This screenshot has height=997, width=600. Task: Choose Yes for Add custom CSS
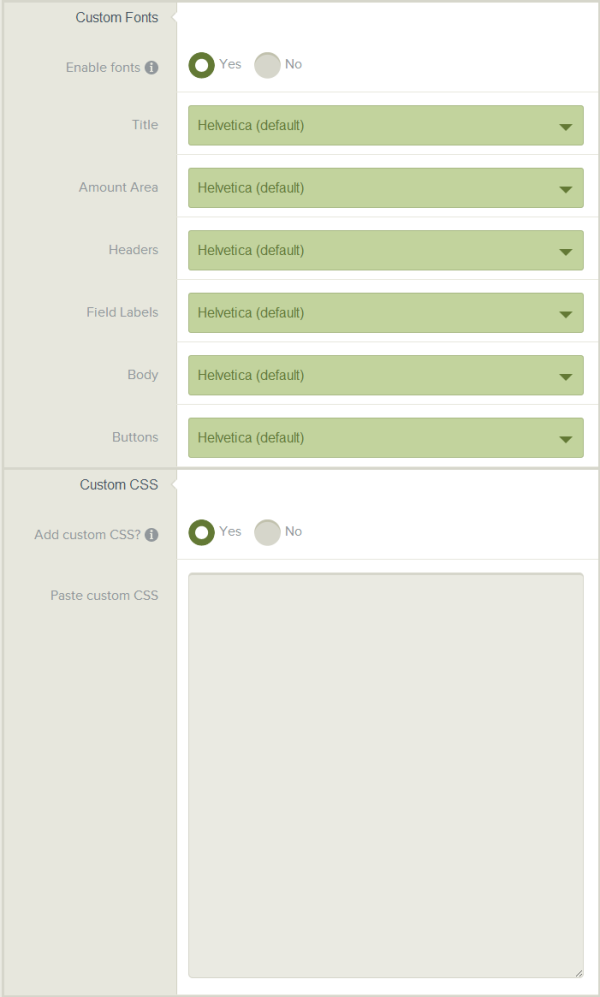coord(201,532)
